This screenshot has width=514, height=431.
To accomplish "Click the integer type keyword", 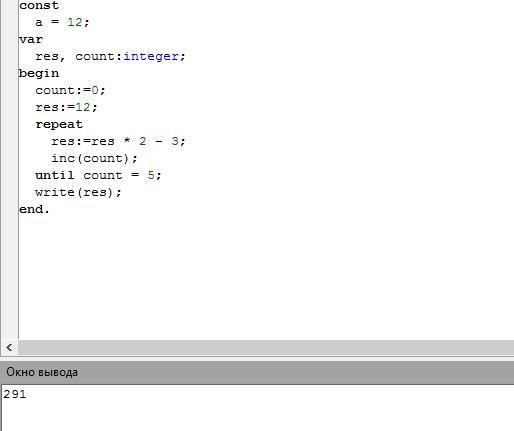I will click(x=151, y=56).
